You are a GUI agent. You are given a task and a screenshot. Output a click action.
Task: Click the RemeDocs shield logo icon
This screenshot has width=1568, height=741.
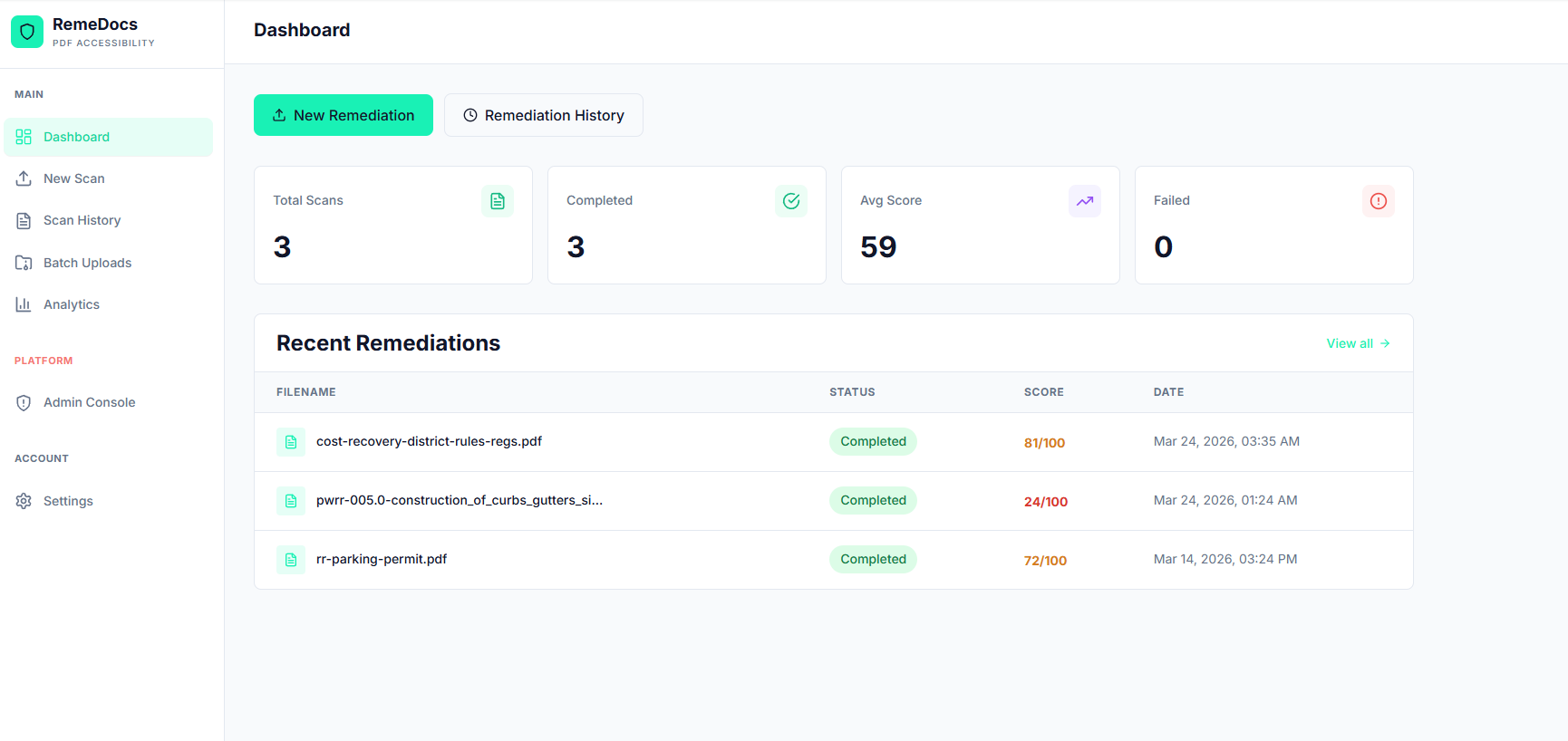click(x=27, y=32)
